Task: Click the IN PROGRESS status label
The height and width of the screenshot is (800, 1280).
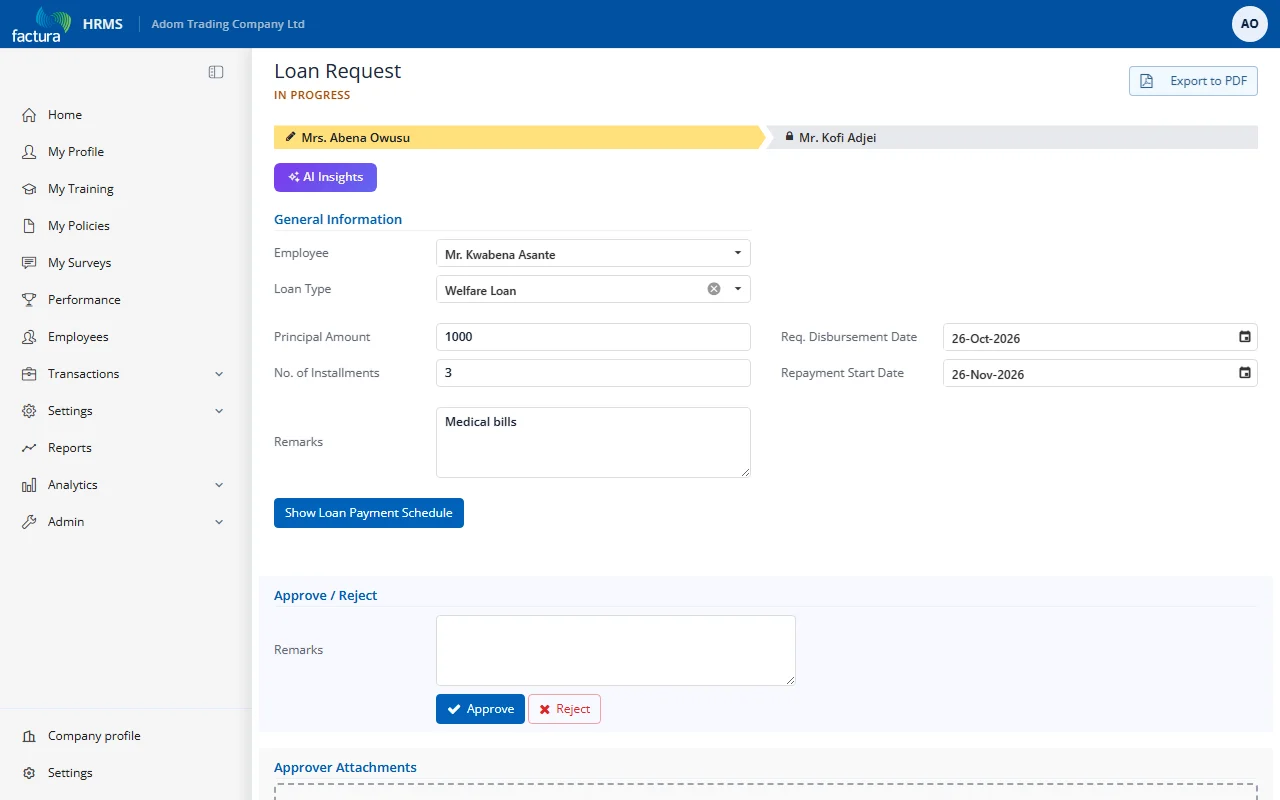Action: coord(312,95)
